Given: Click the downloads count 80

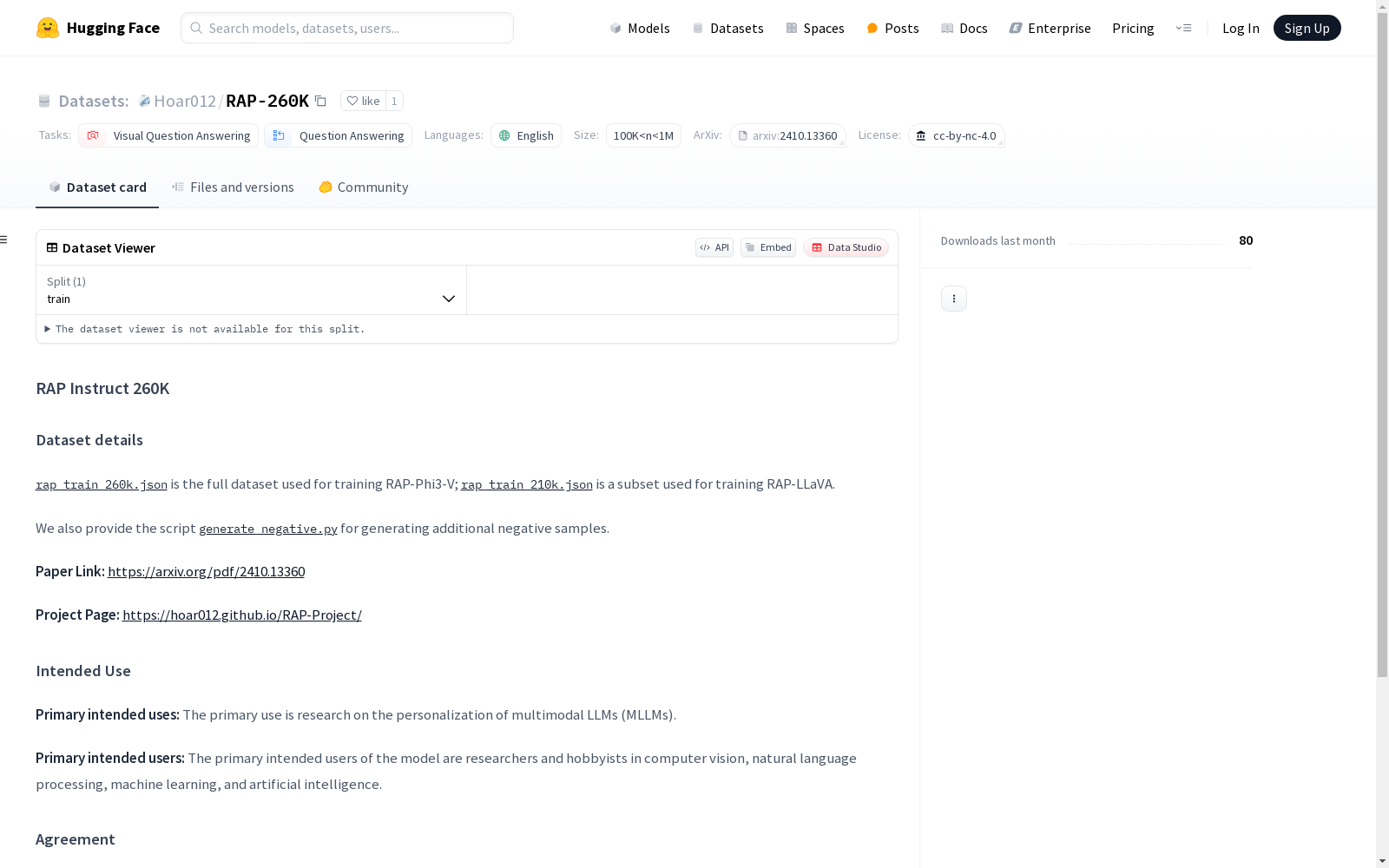Looking at the screenshot, I should coord(1246,240).
